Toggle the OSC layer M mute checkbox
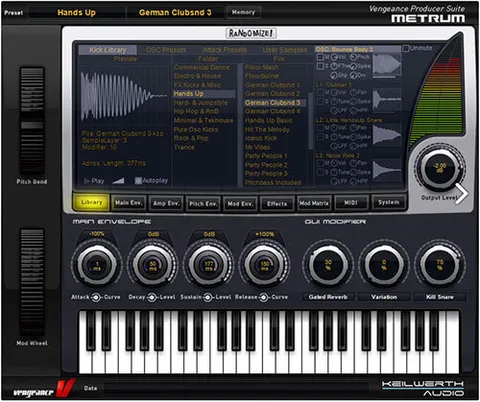The width and height of the screenshot is (480, 402). click(x=320, y=57)
